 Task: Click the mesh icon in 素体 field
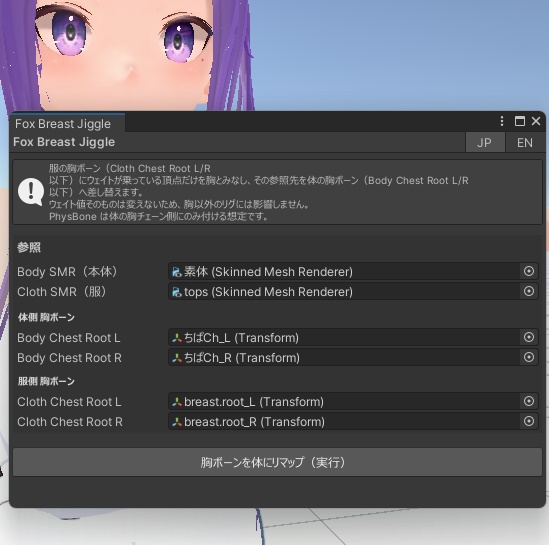[176, 272]
